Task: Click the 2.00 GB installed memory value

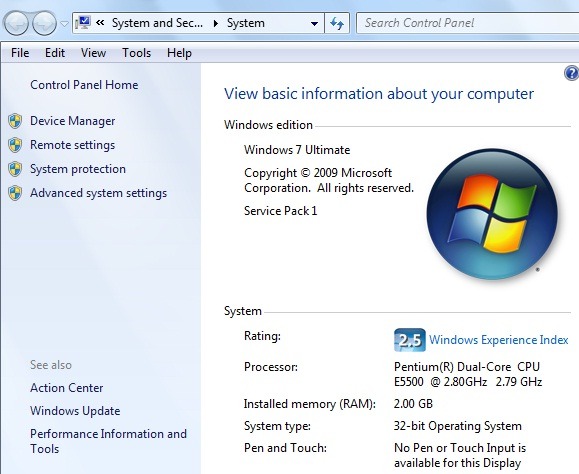Action: point(413,403)
